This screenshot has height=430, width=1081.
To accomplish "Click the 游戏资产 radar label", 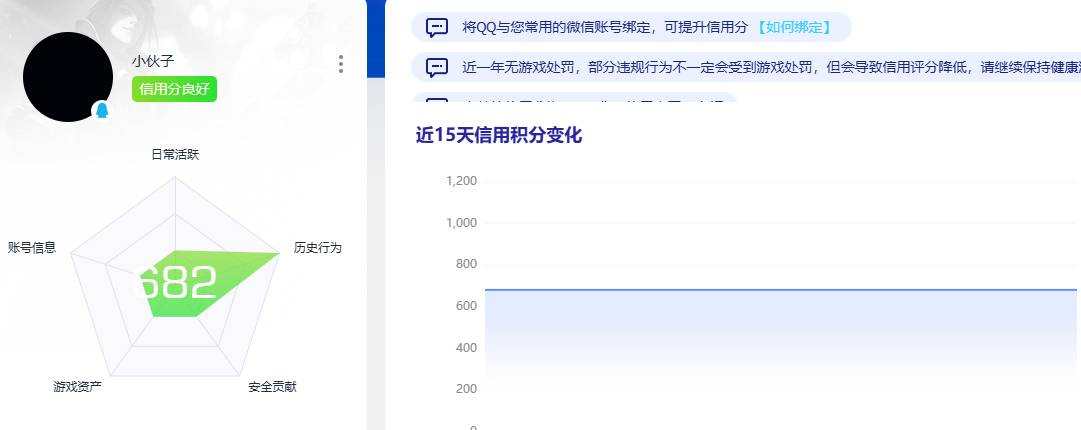I will coord(78,387).
